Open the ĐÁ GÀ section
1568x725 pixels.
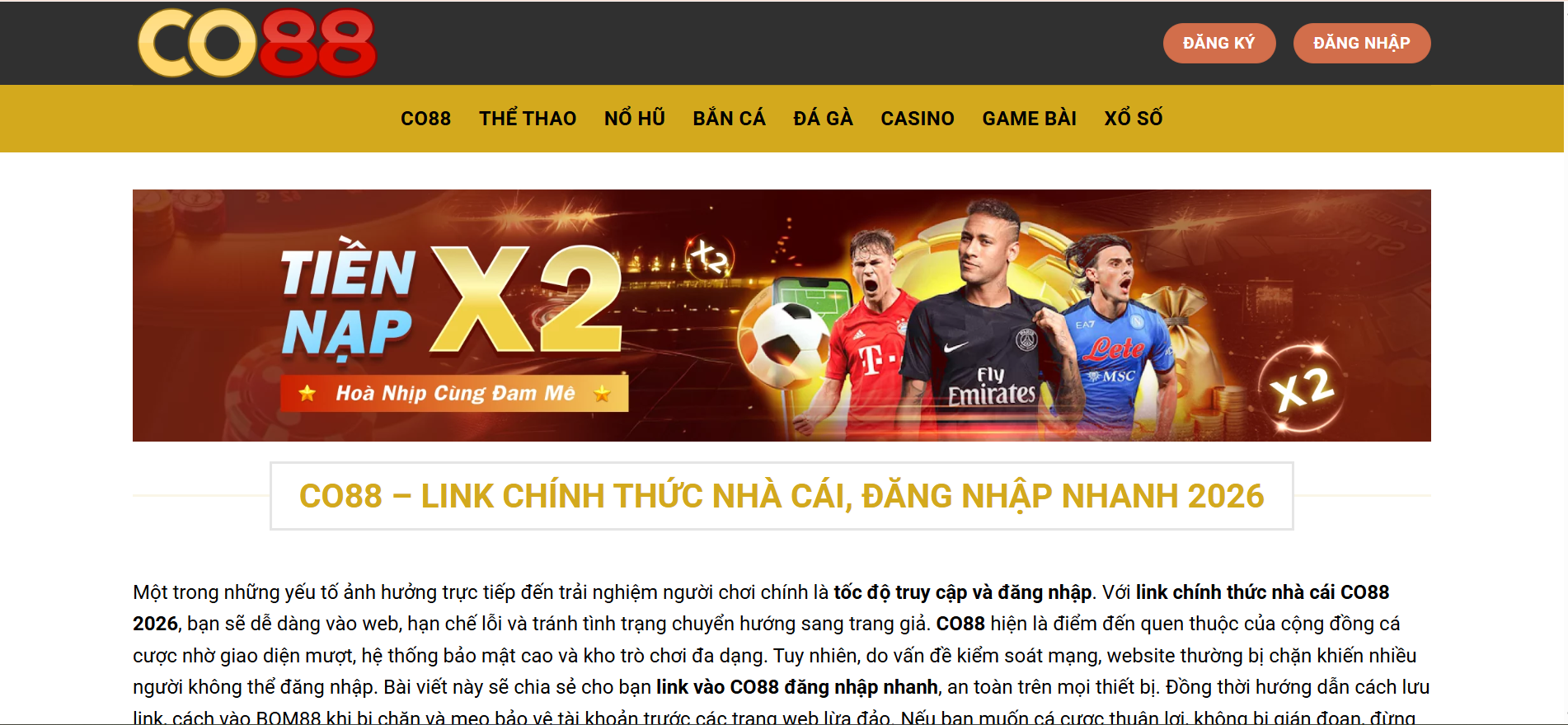[x=823, y=119]
